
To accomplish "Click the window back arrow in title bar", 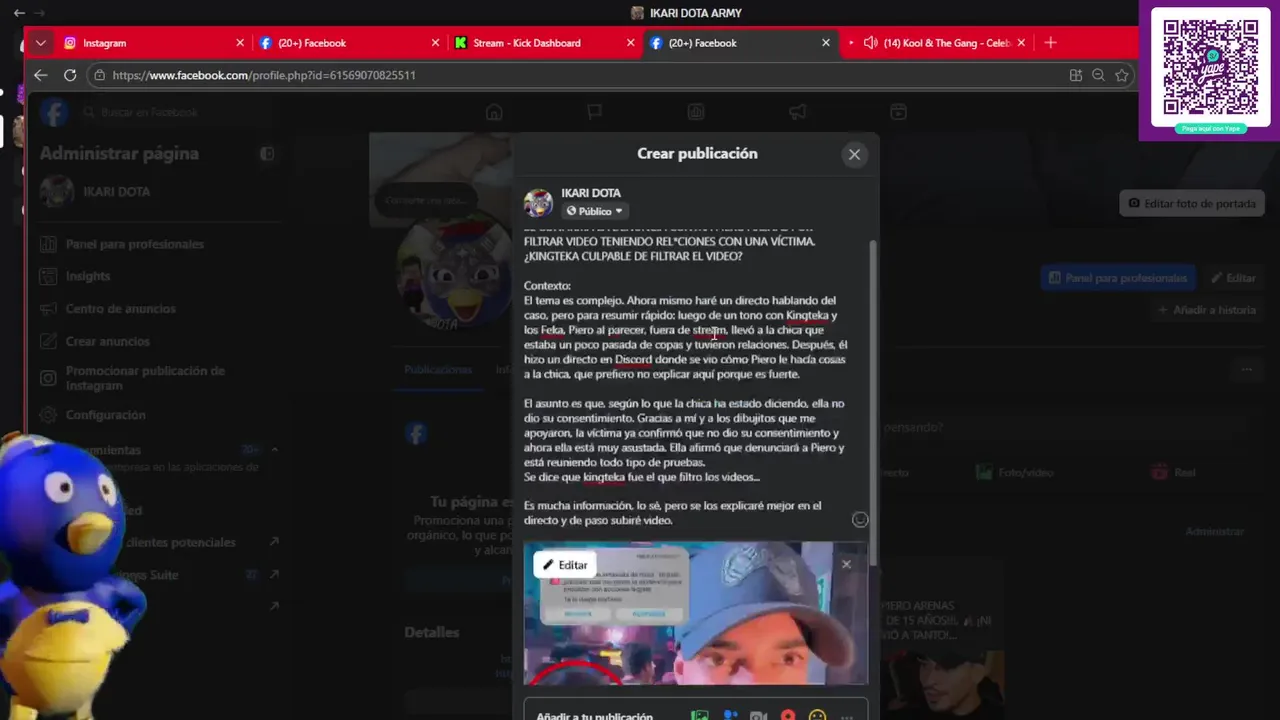I will 18,13.
